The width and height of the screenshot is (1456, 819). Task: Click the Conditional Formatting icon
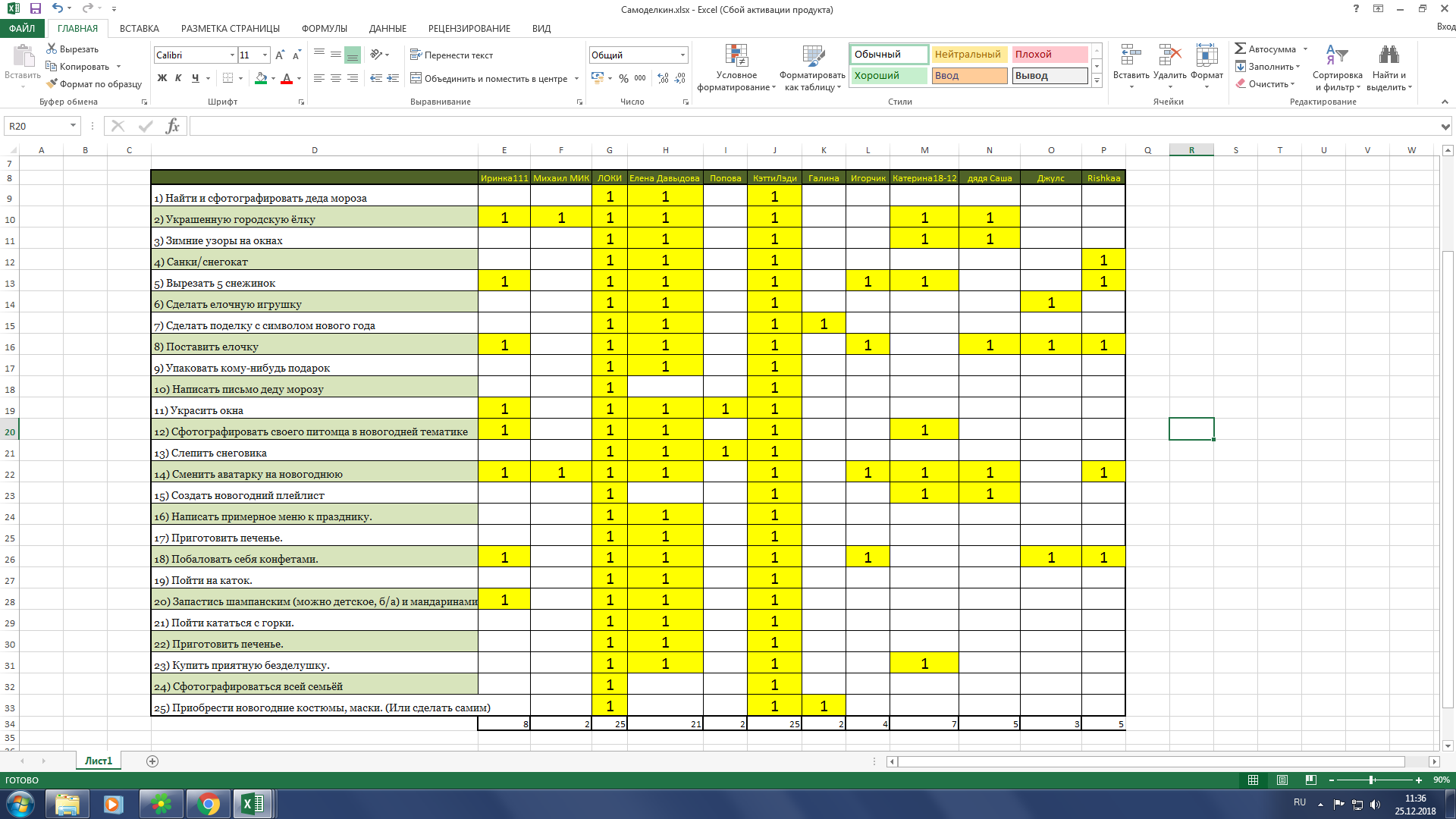736,56
